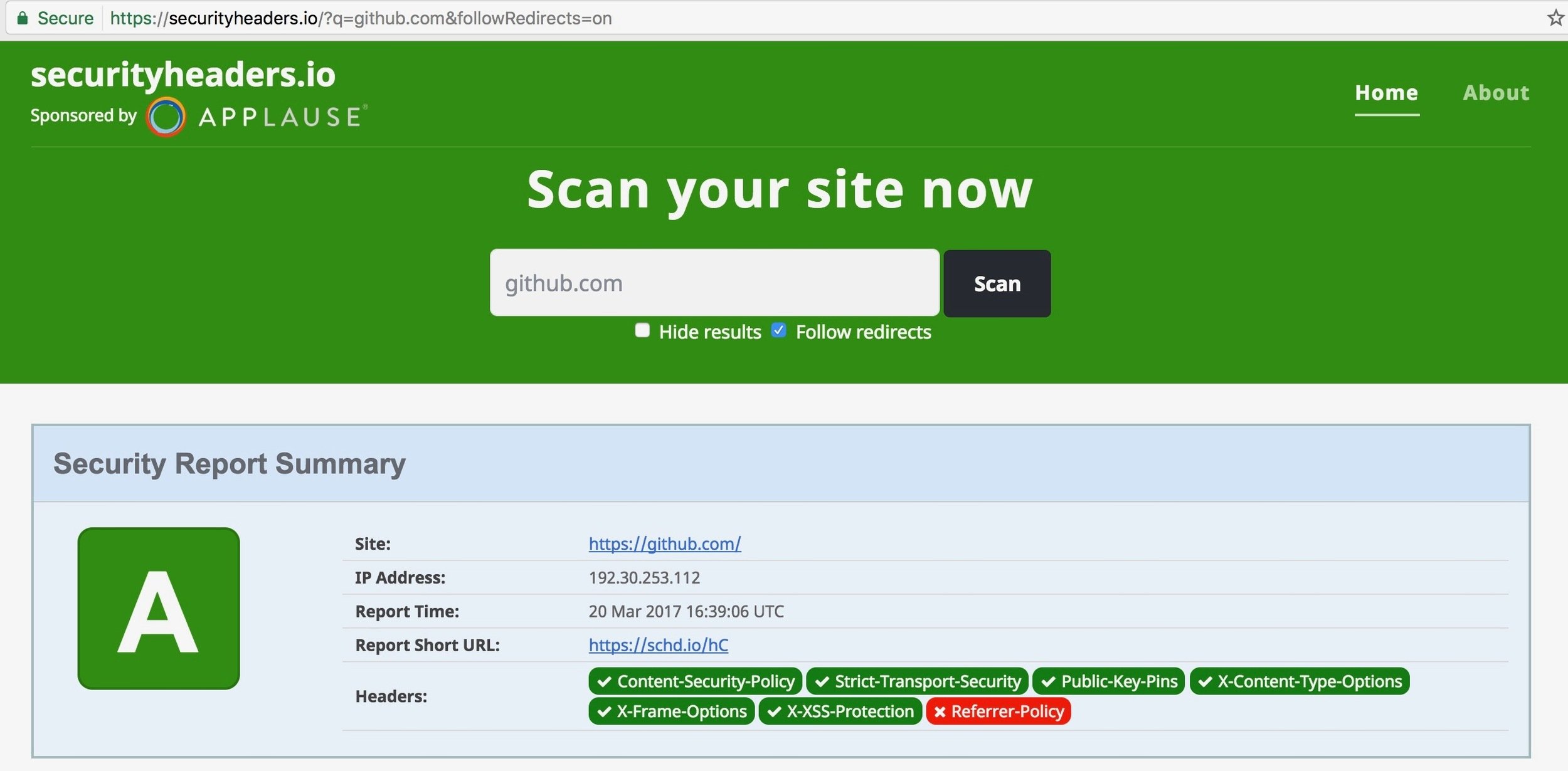The image size is (1568, 771).
Task: Open the Home navigation tab
Action: click(1386, 93)
